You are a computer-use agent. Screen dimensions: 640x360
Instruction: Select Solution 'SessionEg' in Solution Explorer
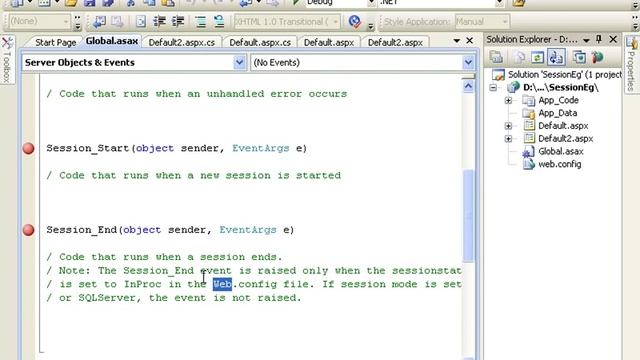564,75
